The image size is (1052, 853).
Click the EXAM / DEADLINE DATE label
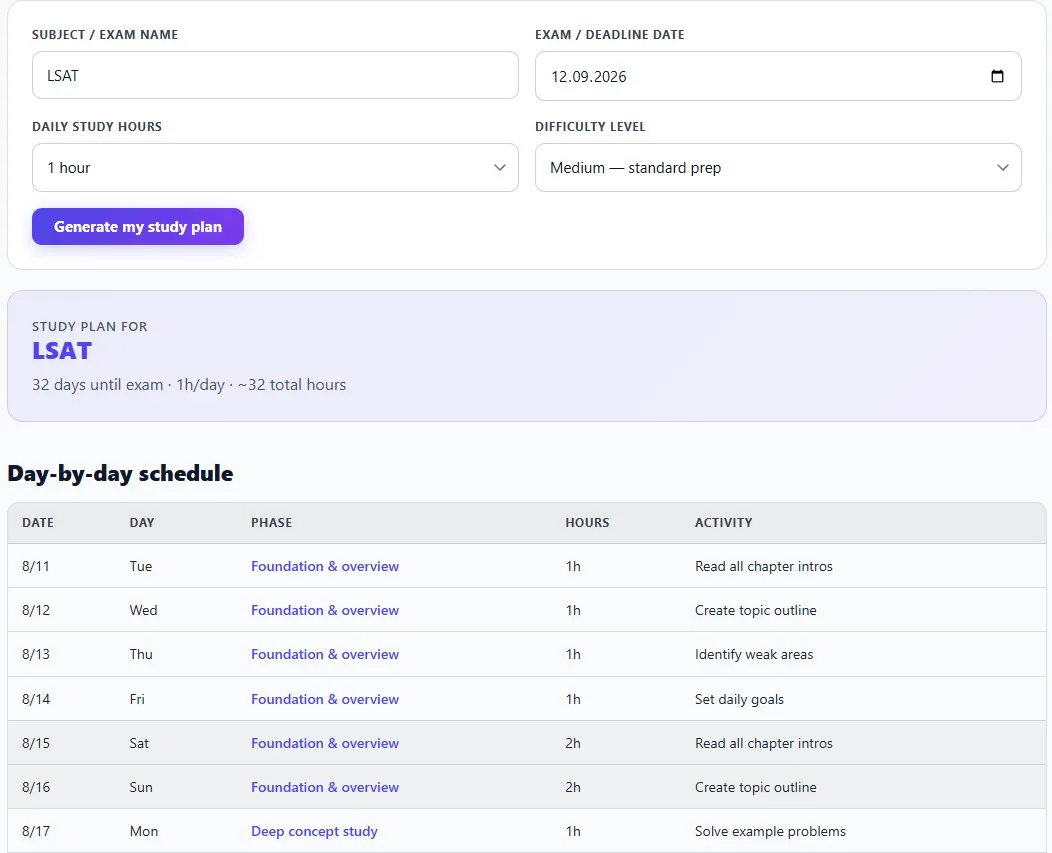pyautogui.click(x=610, y=34)
